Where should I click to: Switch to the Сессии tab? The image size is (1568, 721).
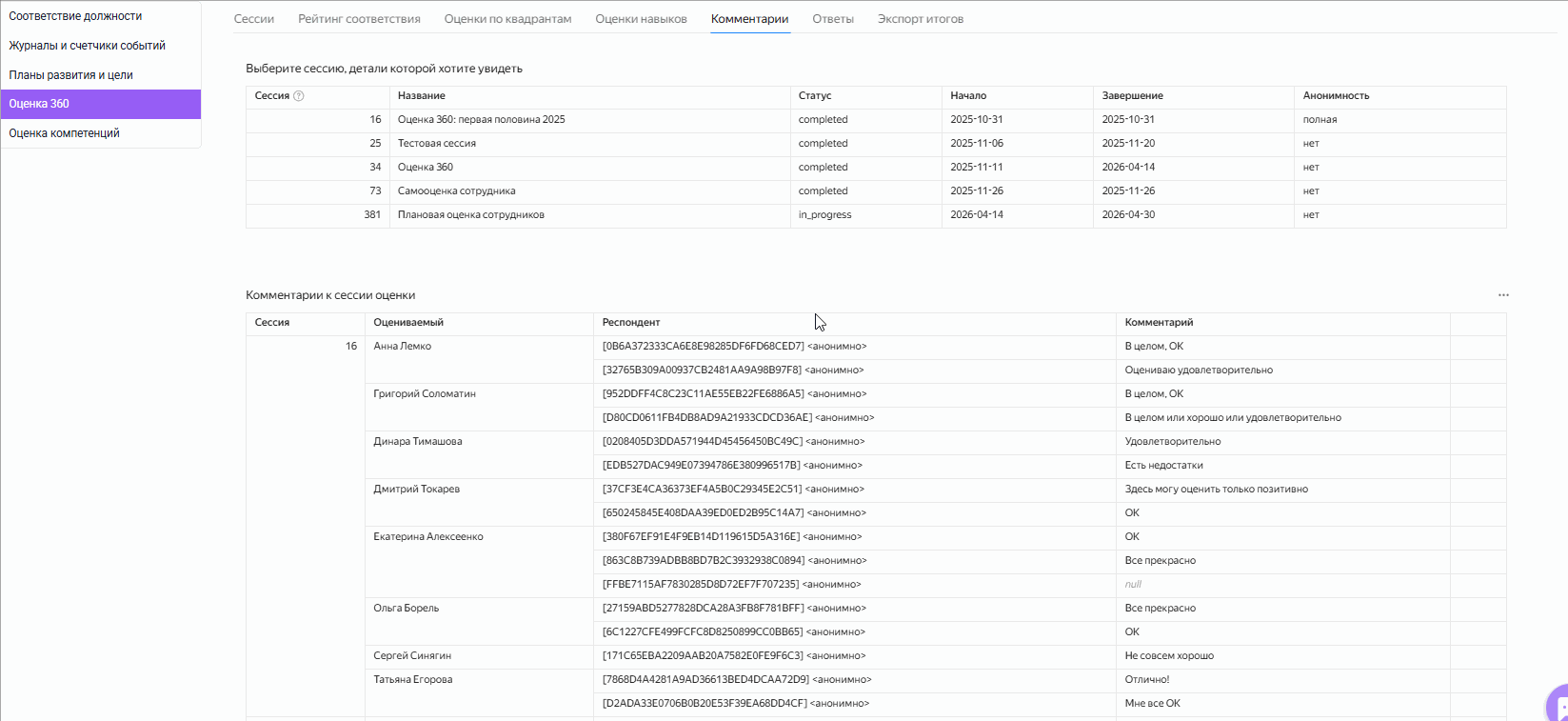254,19
